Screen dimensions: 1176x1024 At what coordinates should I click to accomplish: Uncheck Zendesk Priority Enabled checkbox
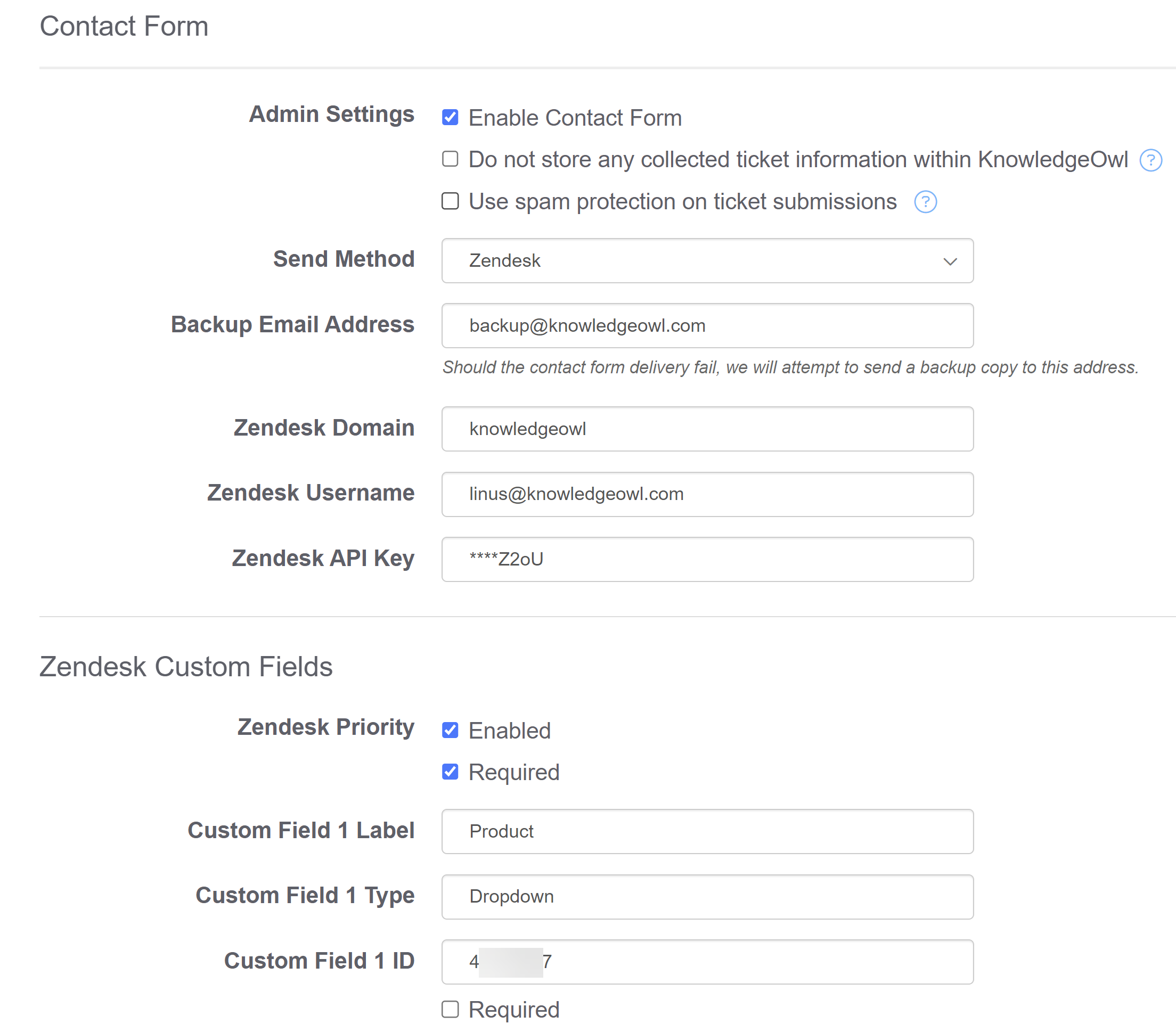(x=450, y=730)
